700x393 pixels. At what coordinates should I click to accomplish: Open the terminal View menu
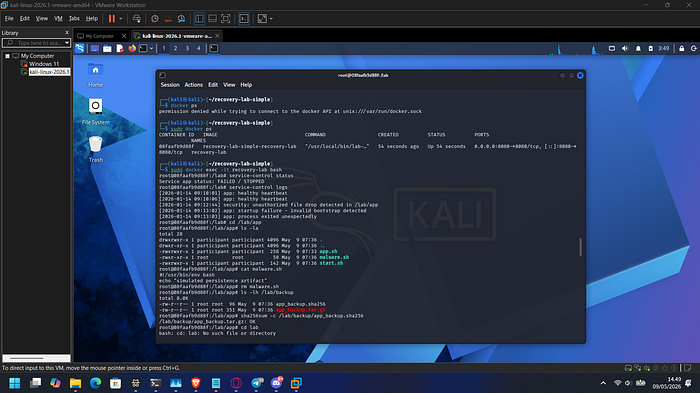click(229, 85)
